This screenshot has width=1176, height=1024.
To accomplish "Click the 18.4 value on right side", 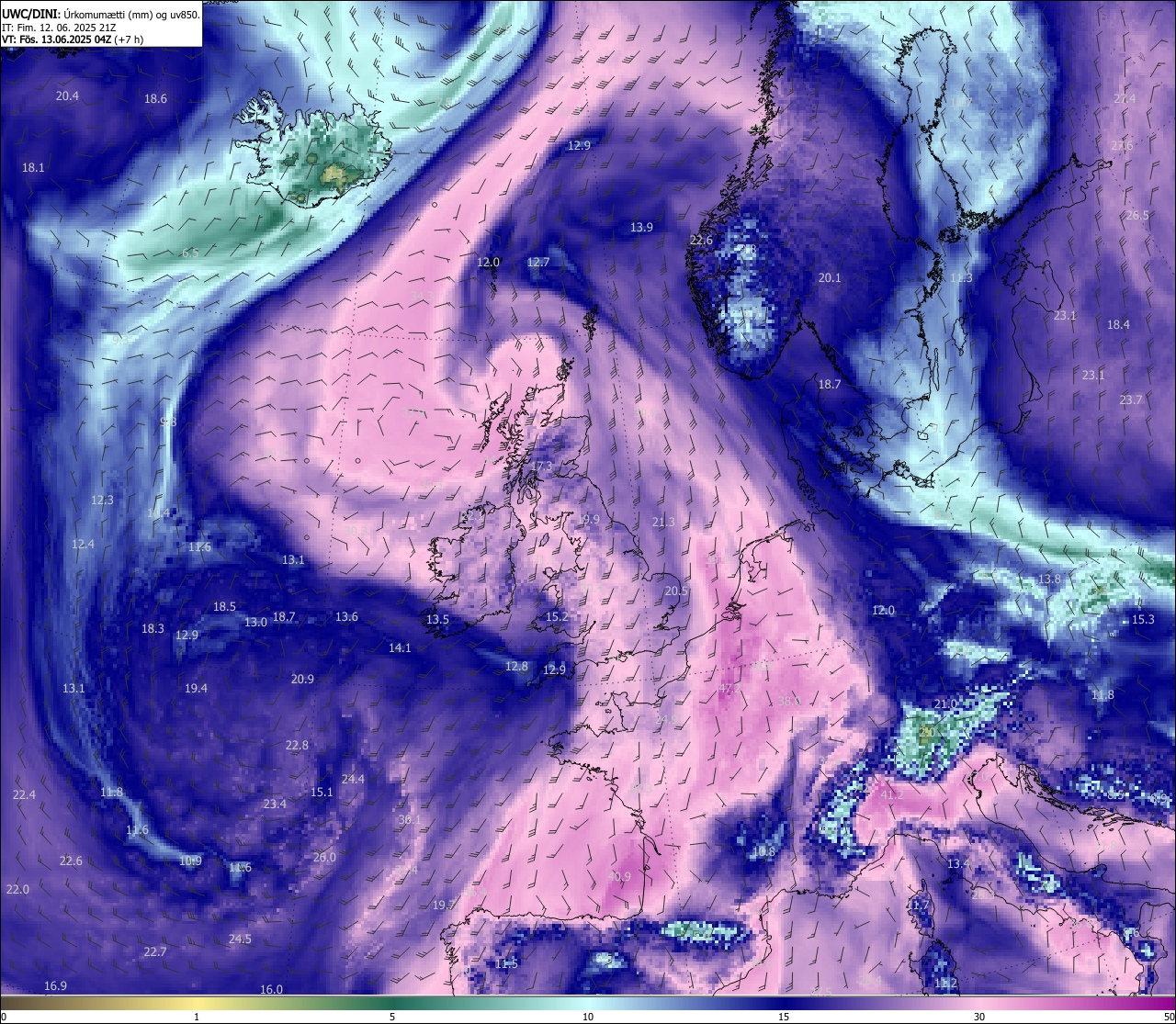I will point(1118,324).
